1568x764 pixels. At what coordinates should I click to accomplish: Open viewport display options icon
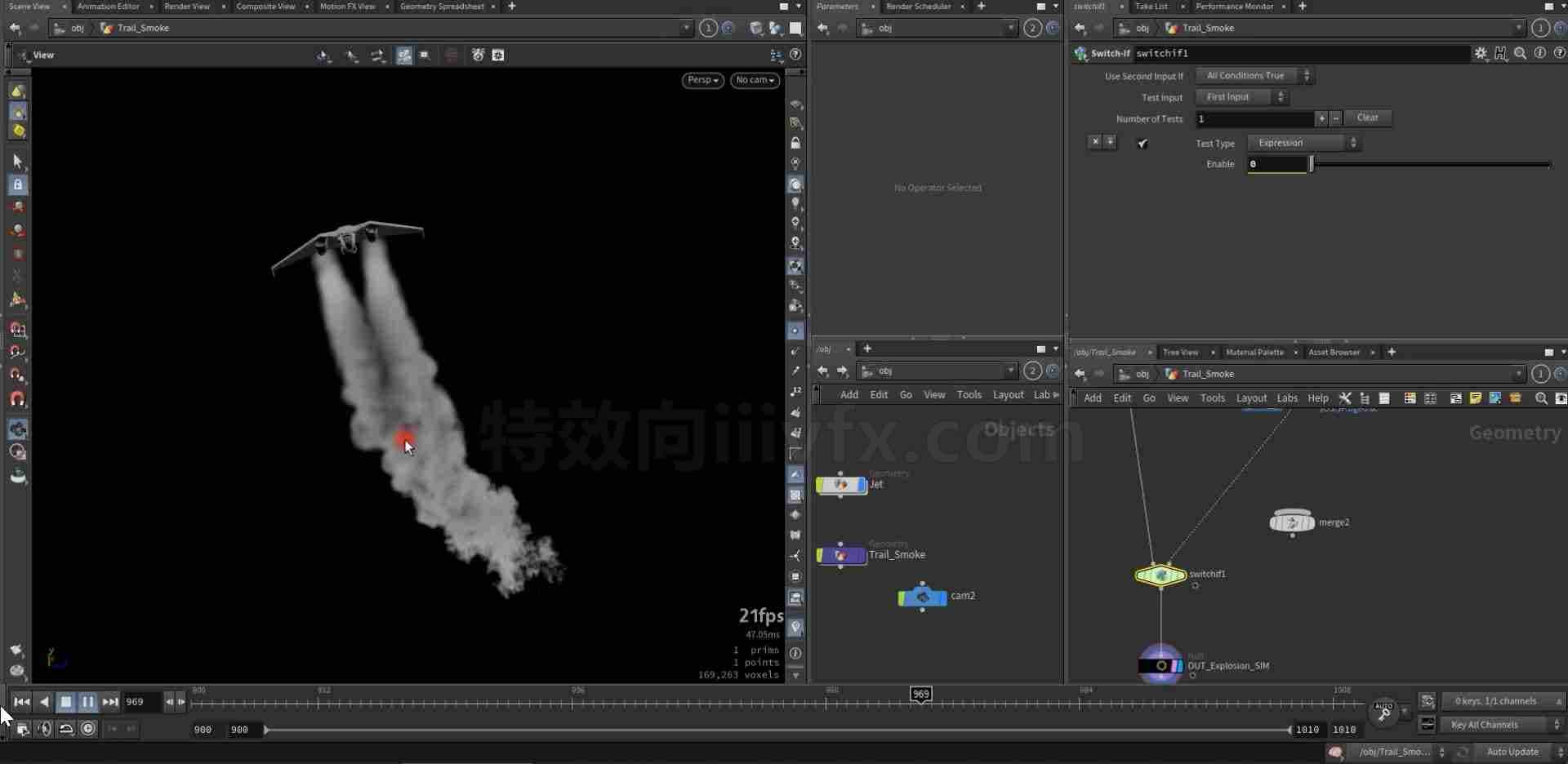pyautogui.click(x=776, y=55)
